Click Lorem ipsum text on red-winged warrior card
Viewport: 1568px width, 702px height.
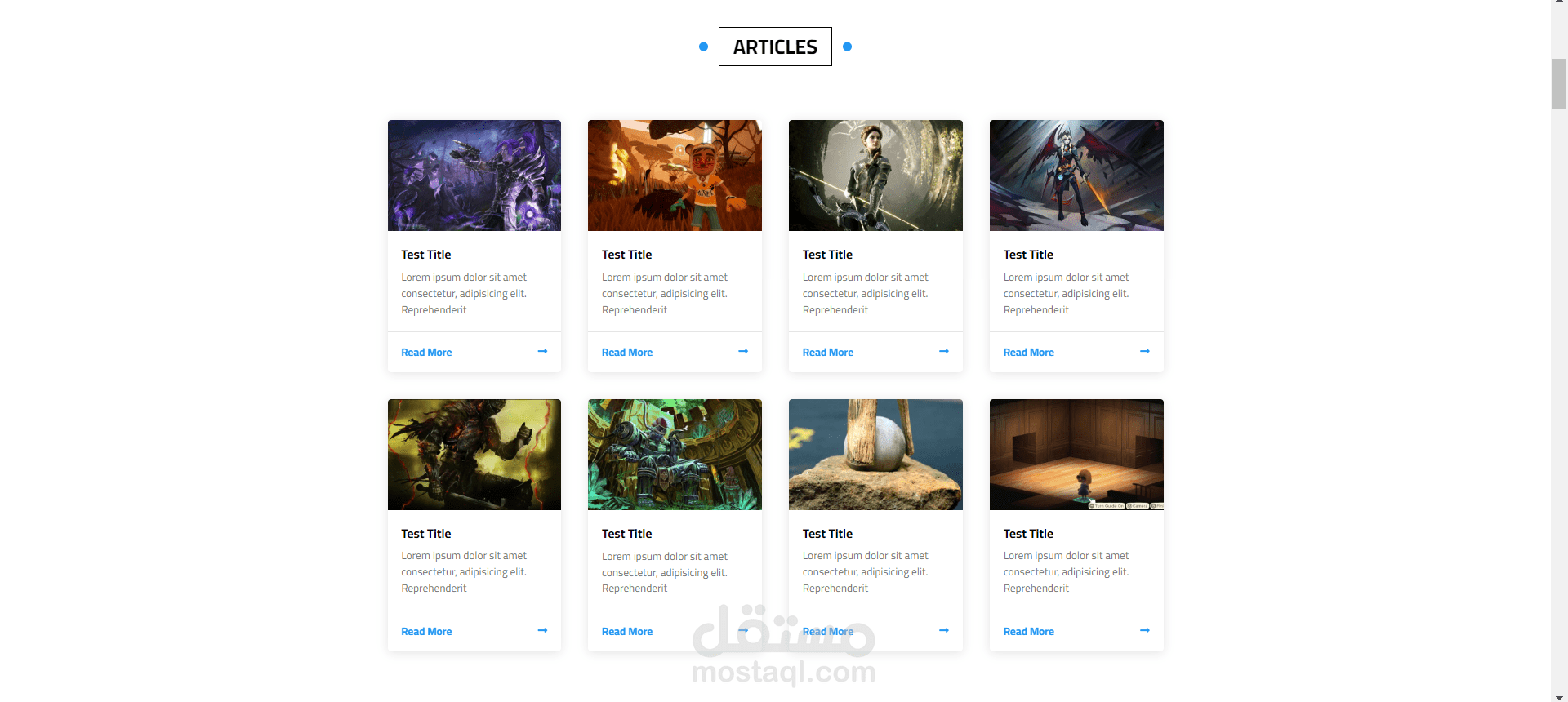1067,294
